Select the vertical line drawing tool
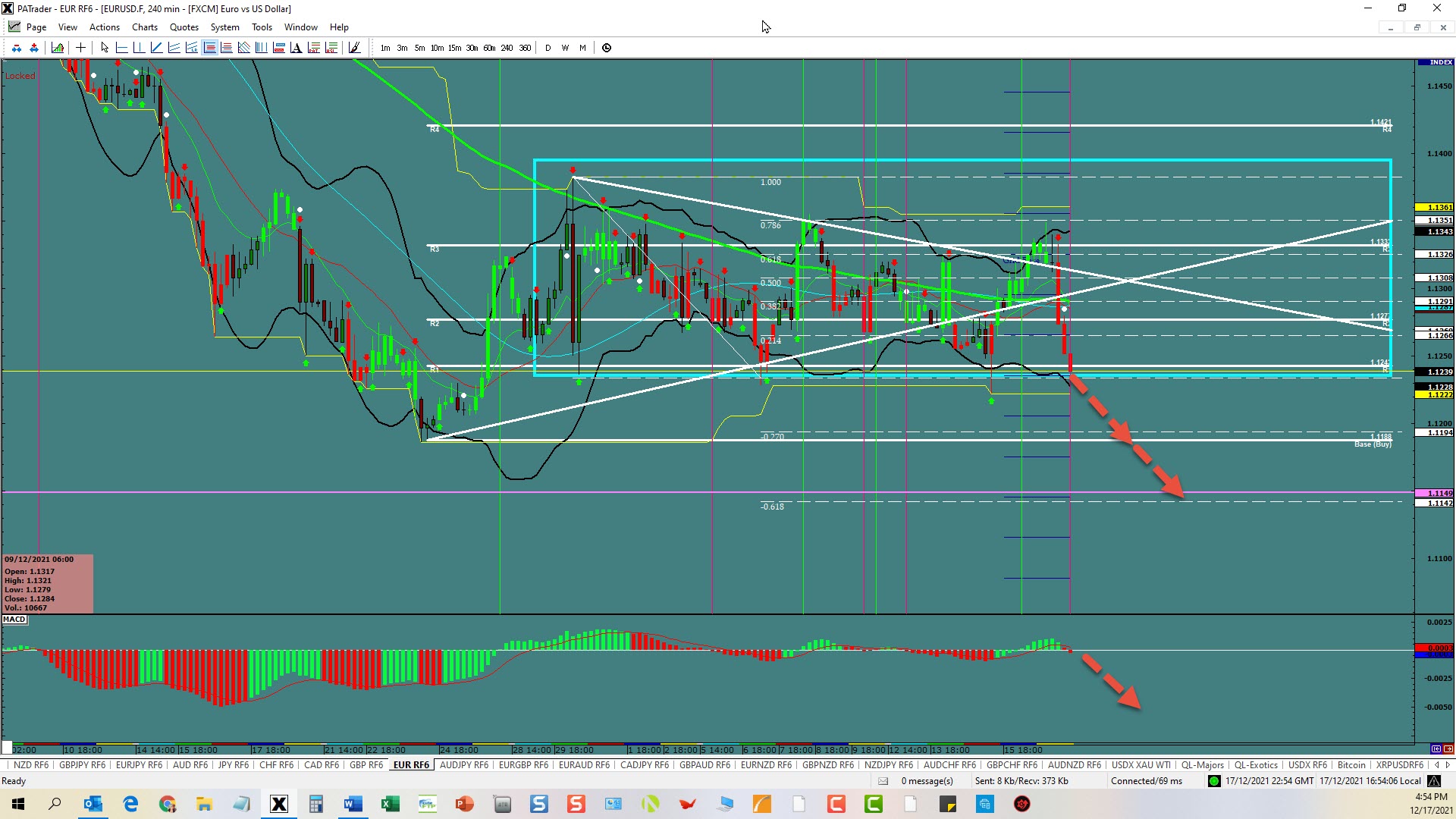Image resolution: width=1456 pixels, height=819 pixels. pos(139,48)
